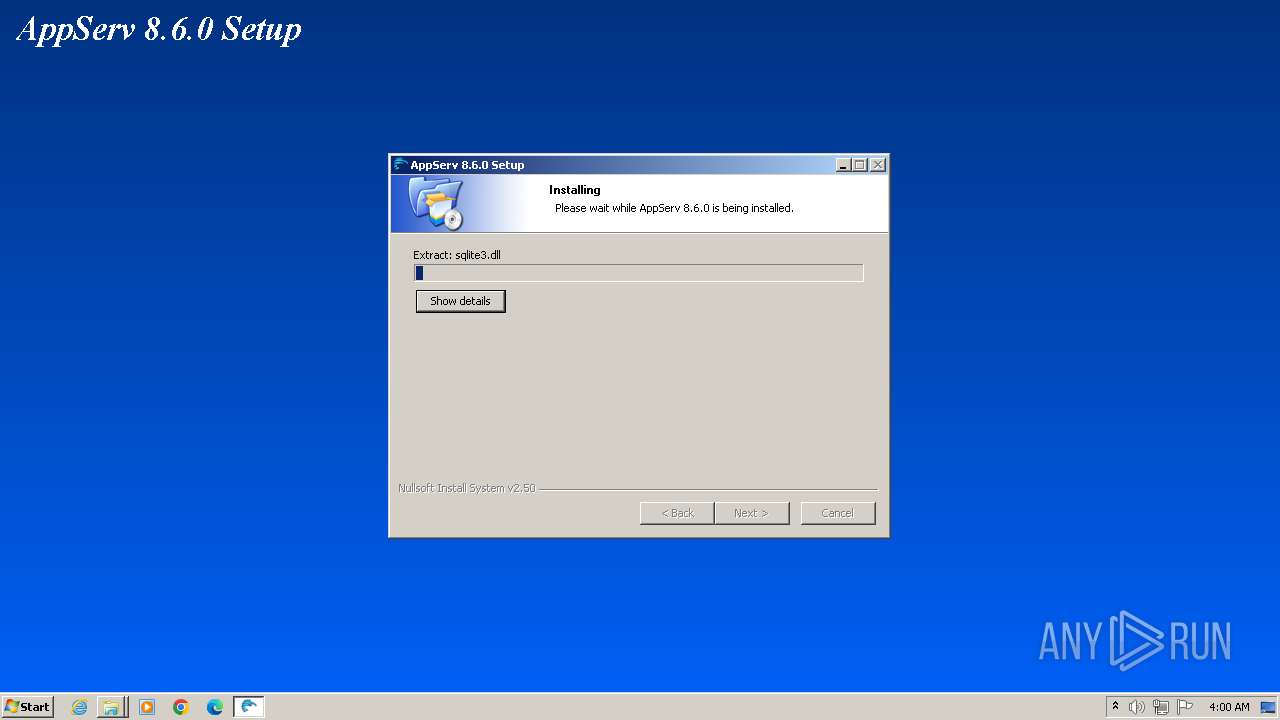Click the installation progress bar
The height and width of the screenshot is (720, 1280).
pos(638,273)
